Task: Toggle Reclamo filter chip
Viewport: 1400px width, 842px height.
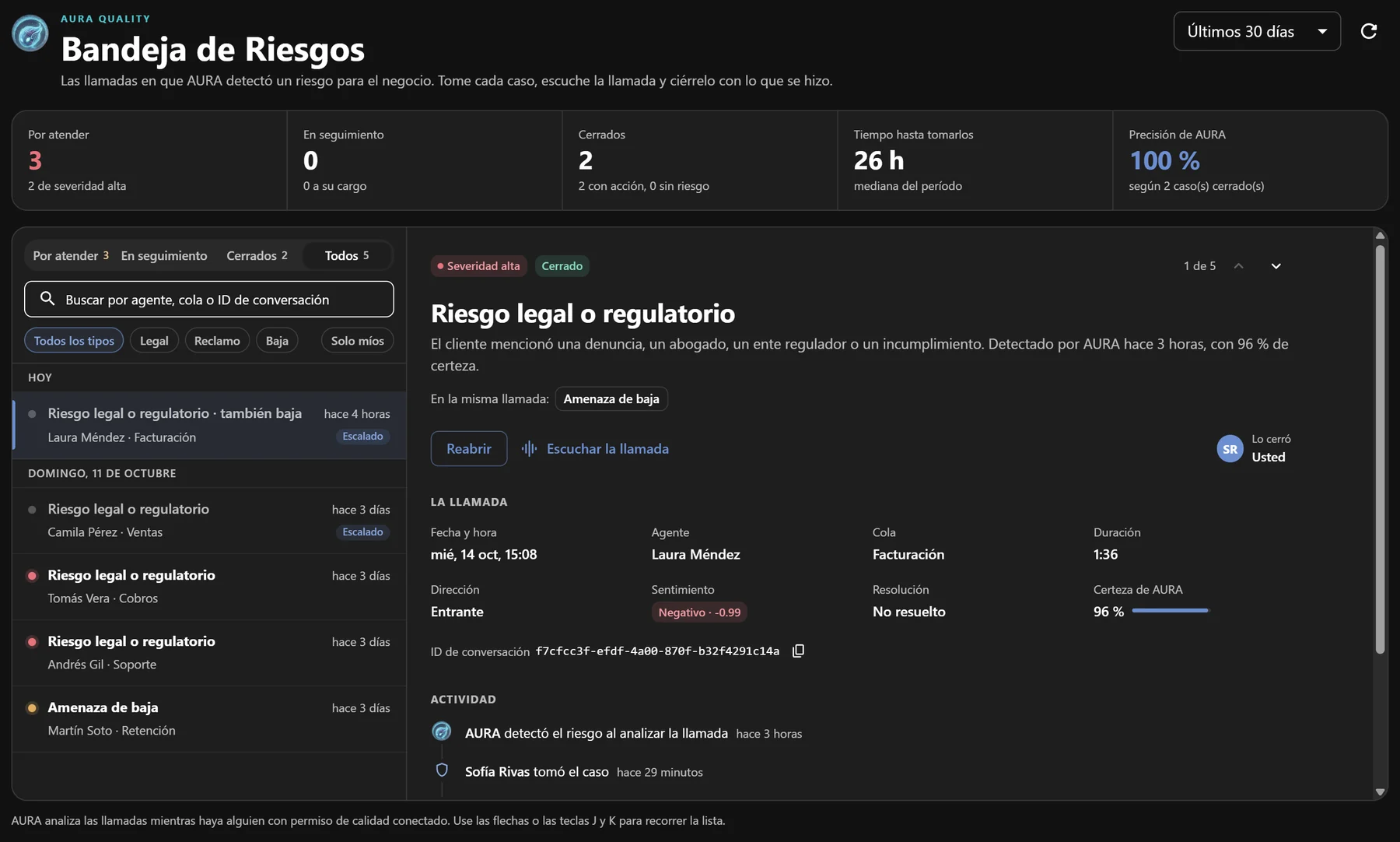Action: 217,341
